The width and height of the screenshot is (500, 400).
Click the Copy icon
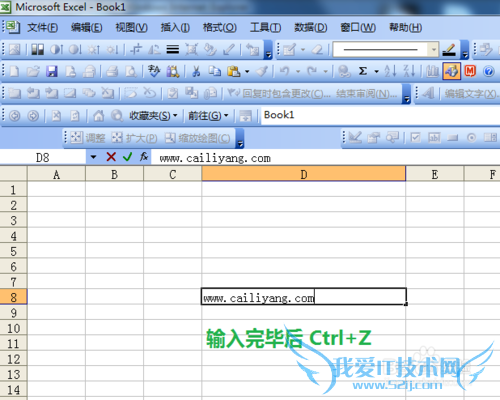click(x=215, y=71)
